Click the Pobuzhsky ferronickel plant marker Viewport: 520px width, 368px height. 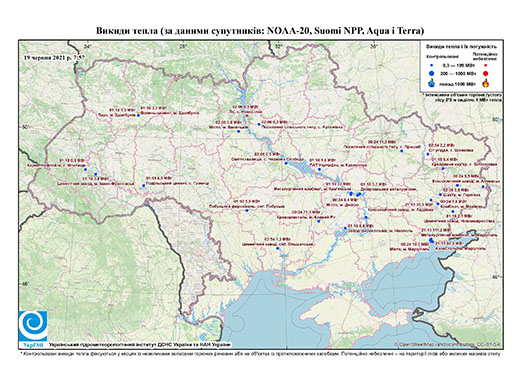point(247,210)
